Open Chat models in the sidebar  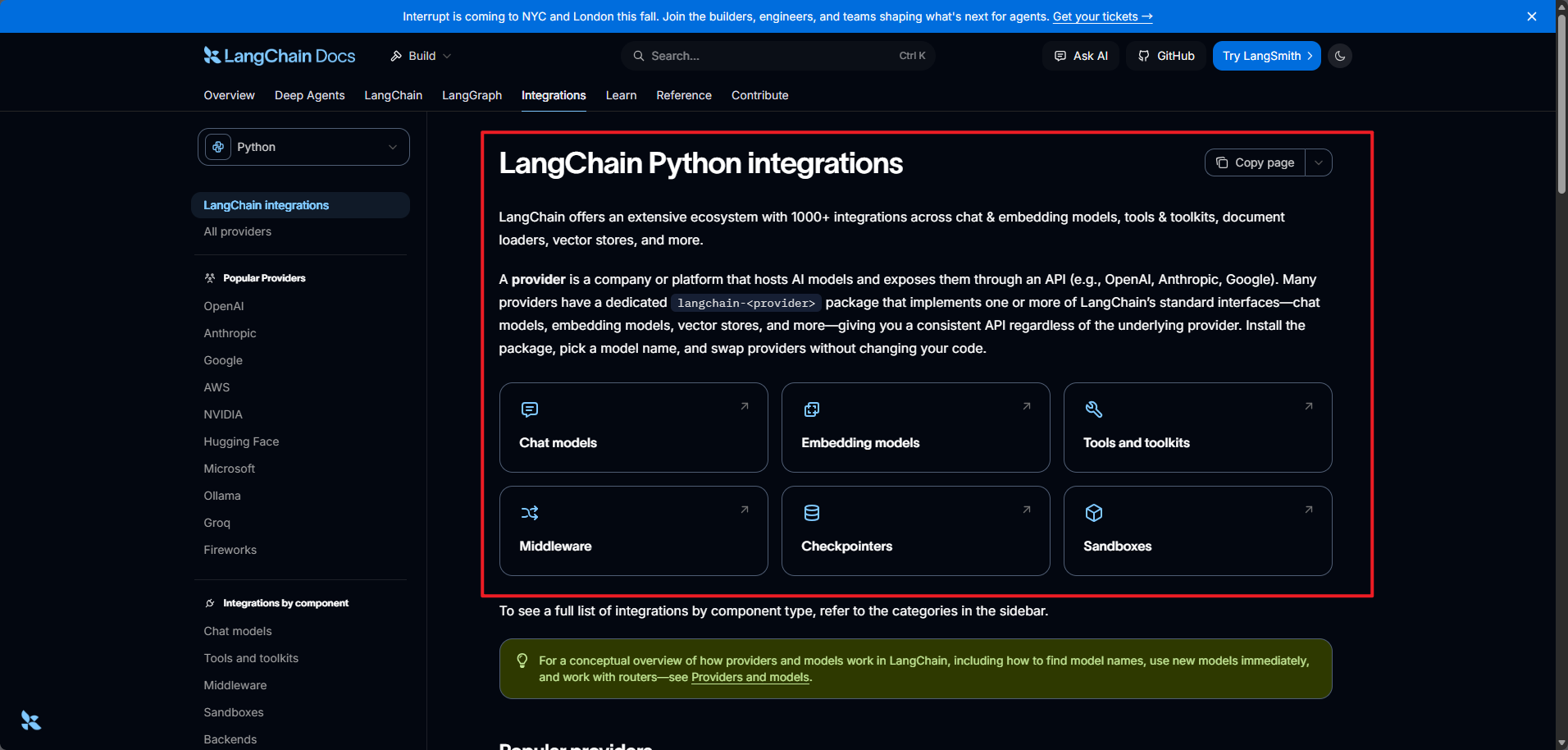238,631
